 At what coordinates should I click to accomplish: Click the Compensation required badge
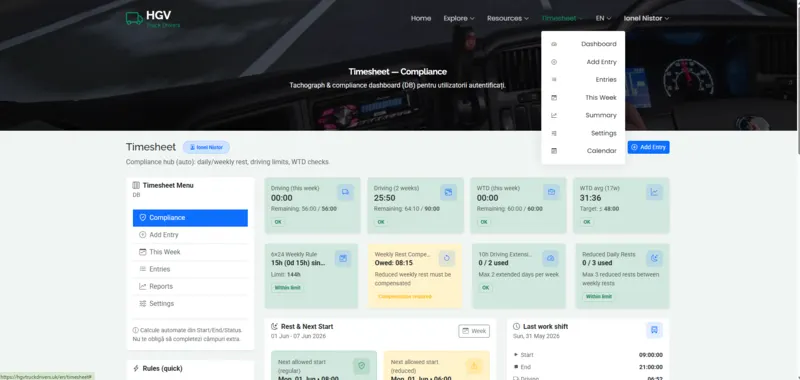405,296
